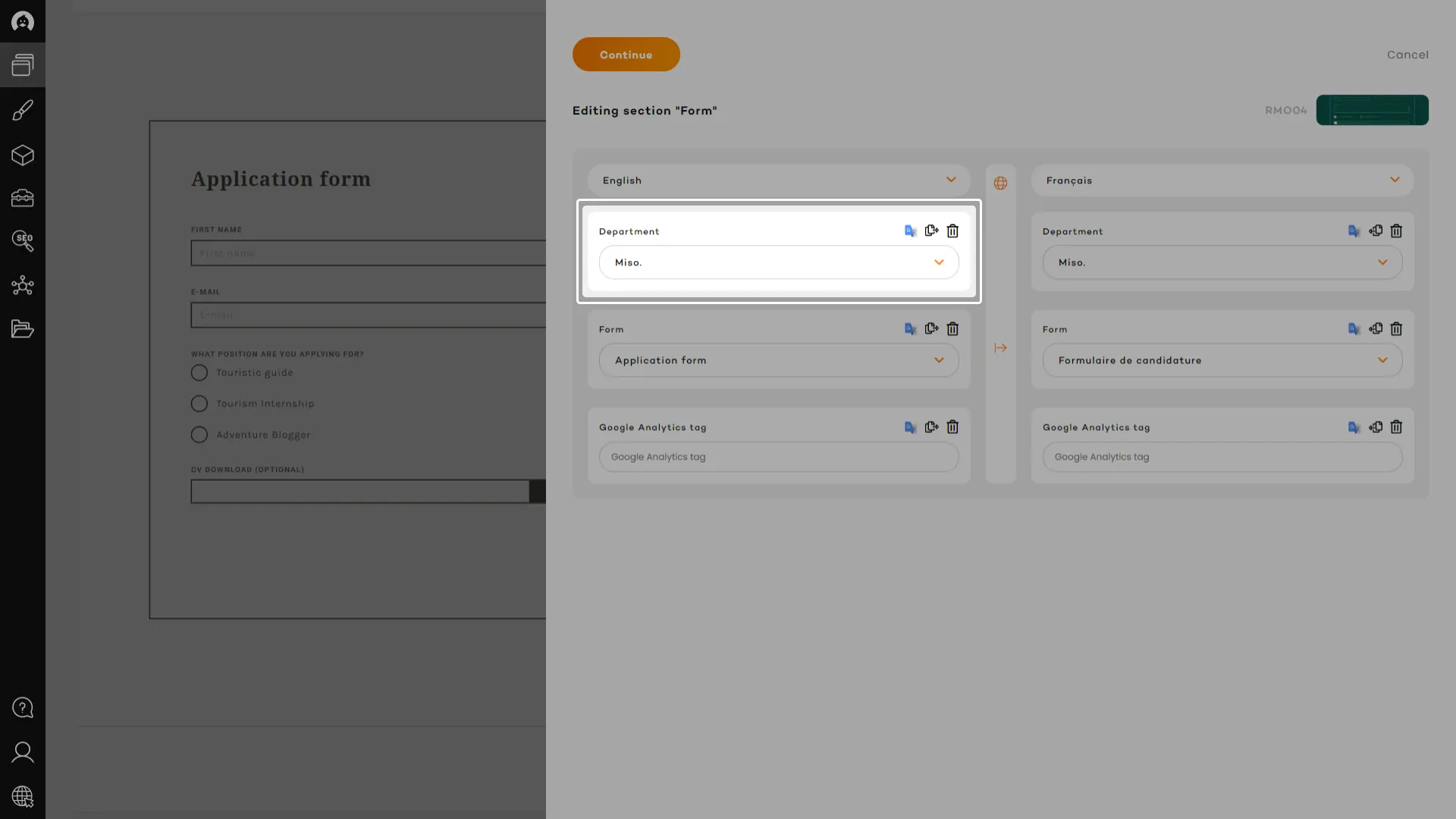This screenshot has width=1456, height=819.
Task: Open the brush design tool in sidebar
Action: (x=23, y=111)
